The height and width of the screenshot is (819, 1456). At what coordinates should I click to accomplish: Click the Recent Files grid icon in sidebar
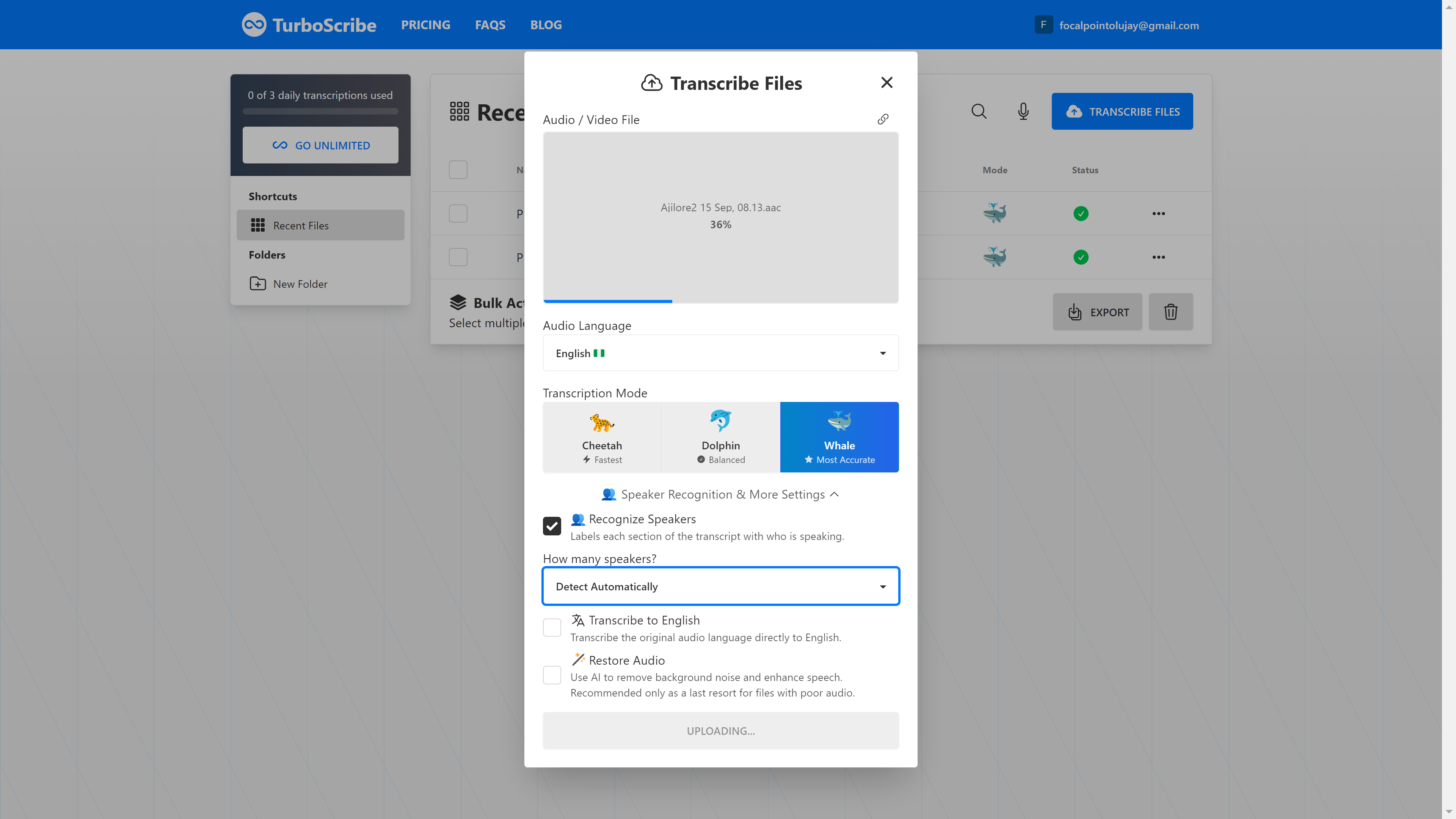point(258,226)
